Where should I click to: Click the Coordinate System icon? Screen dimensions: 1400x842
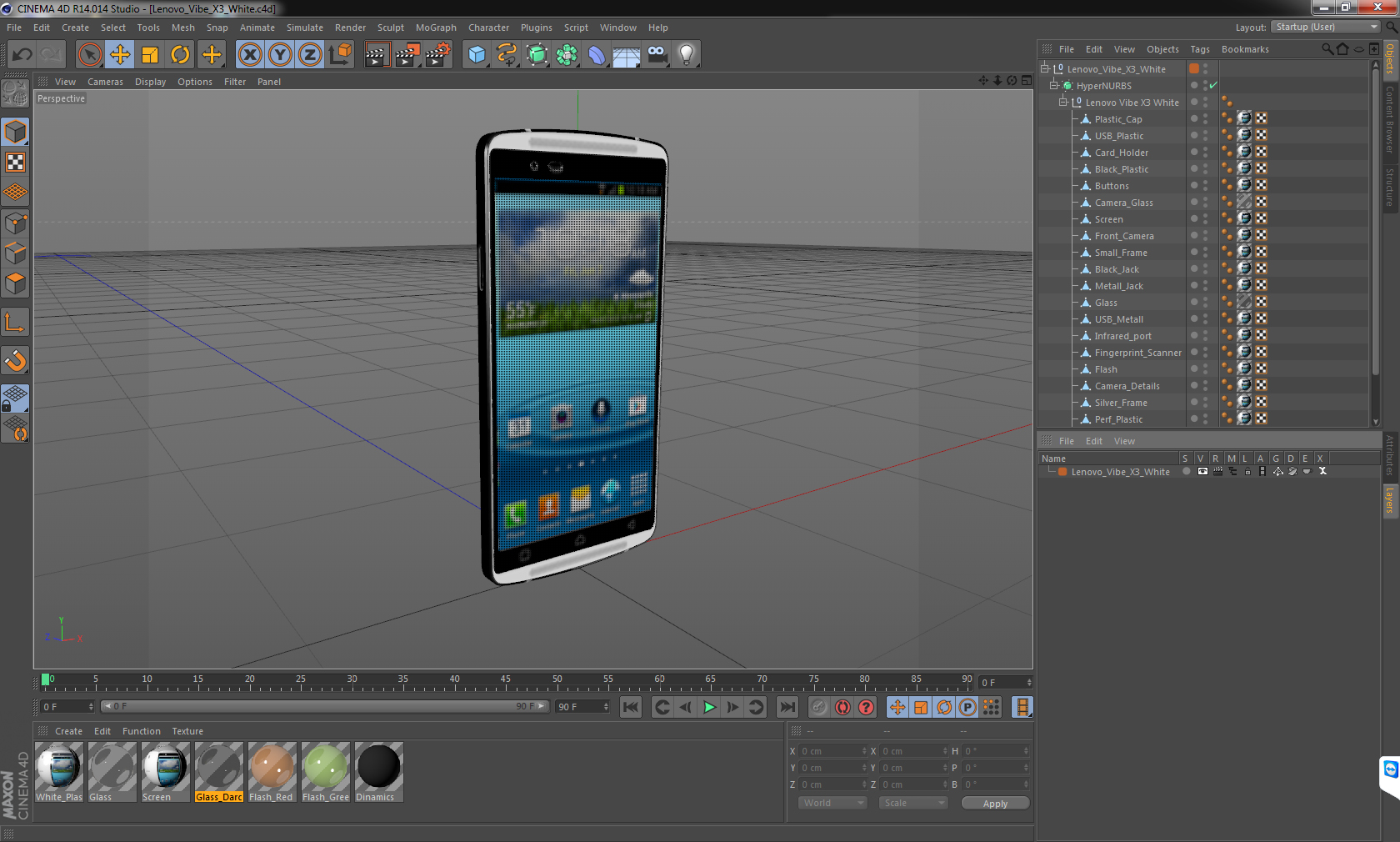click(340, 55)
